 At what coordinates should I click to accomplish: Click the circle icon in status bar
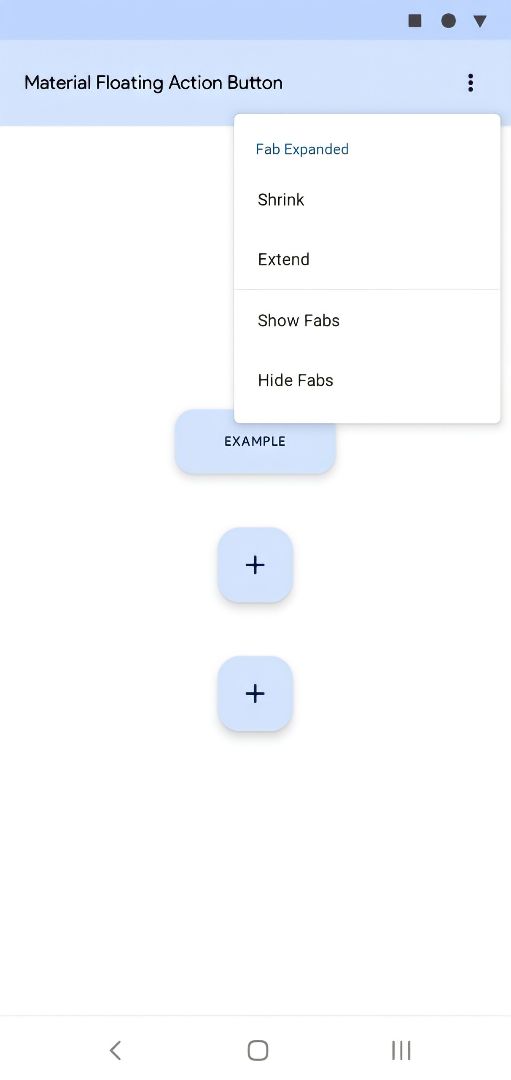pyautogui.click(x=448, y=21)
